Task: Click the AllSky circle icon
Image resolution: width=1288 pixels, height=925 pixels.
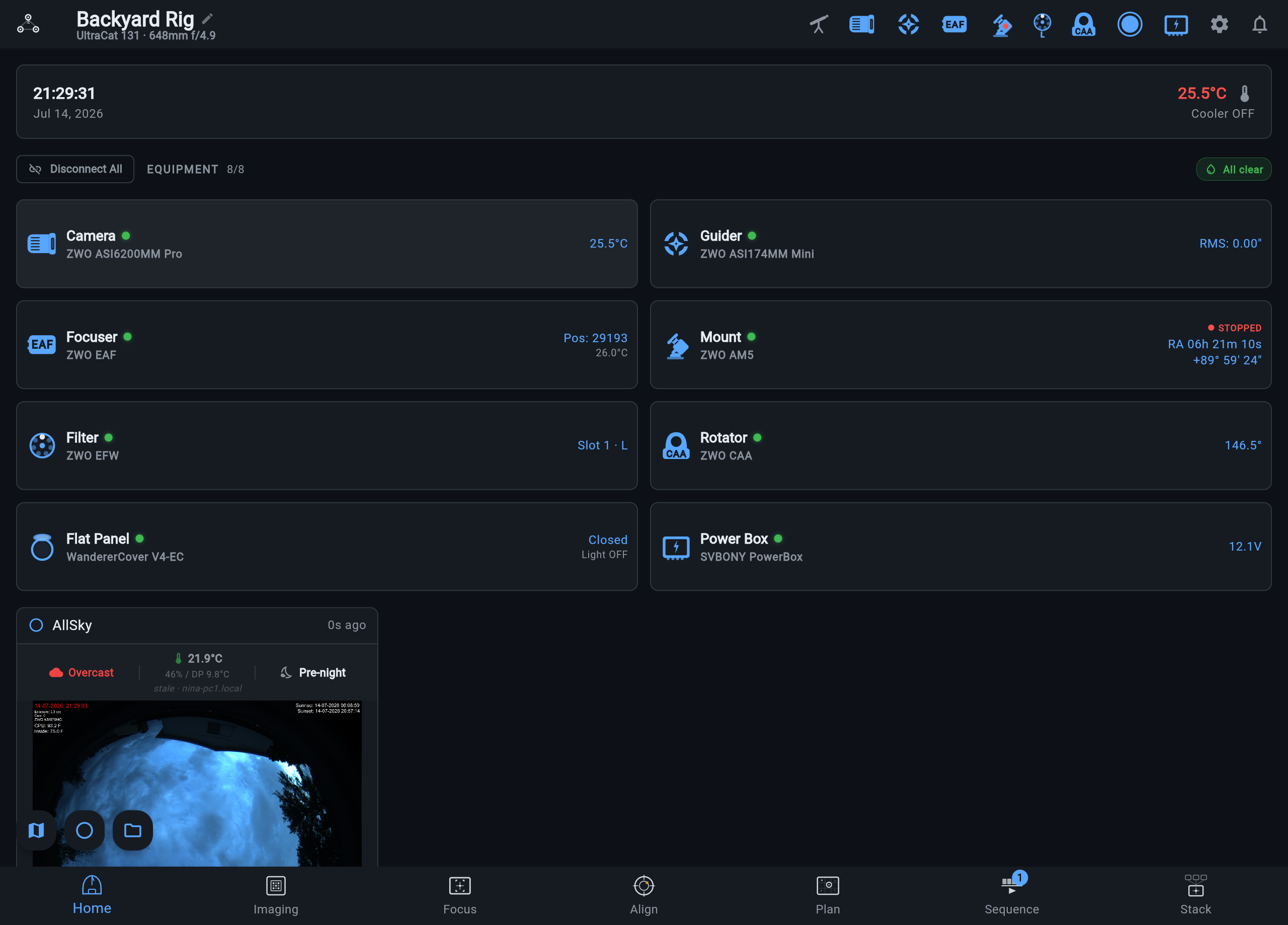Action: click(36, 625)
